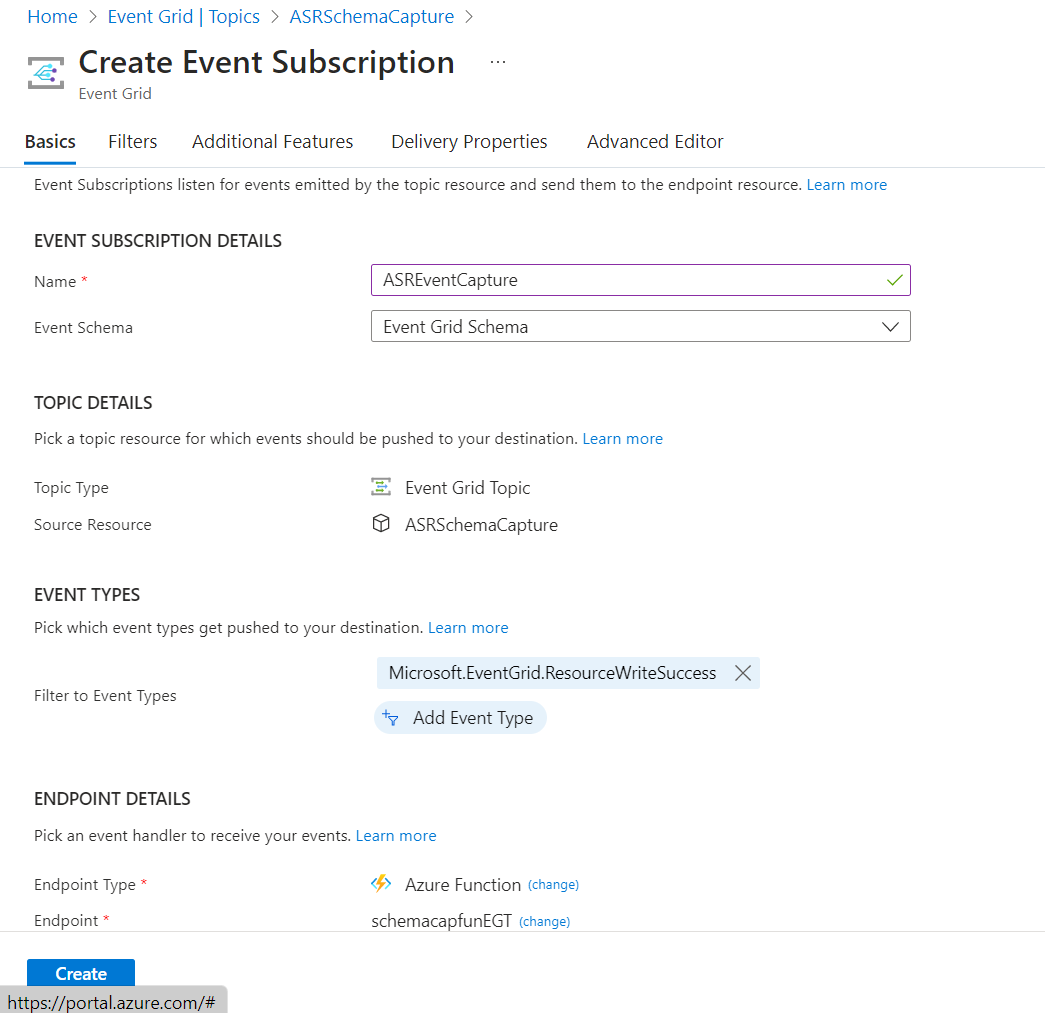Click the Azure Function lightning icon

[x=381, y=884]
